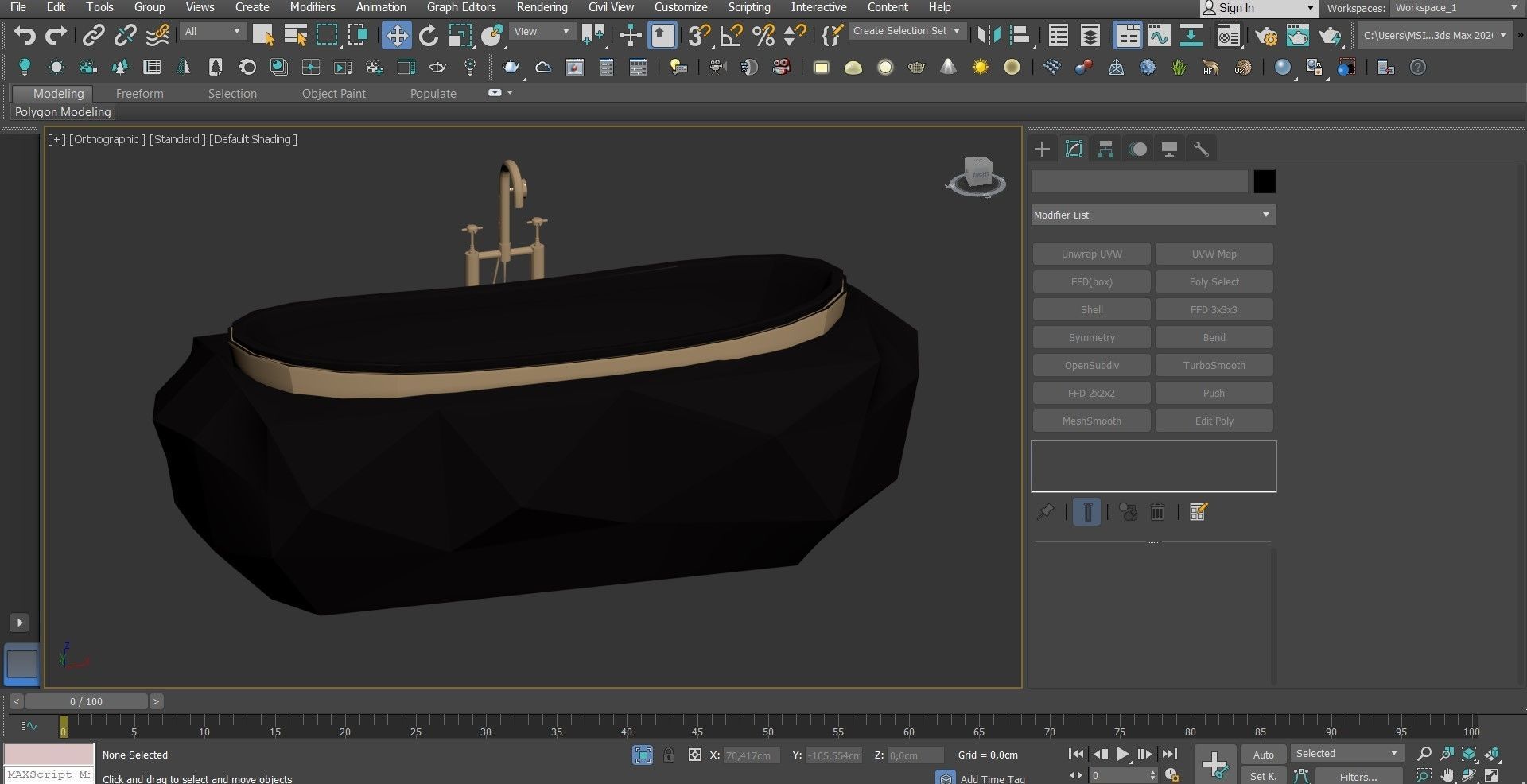The height and width of the screenshot is (784, 1527).
Task: Click the sun light icon in toolbar
Action: point(980,68)
